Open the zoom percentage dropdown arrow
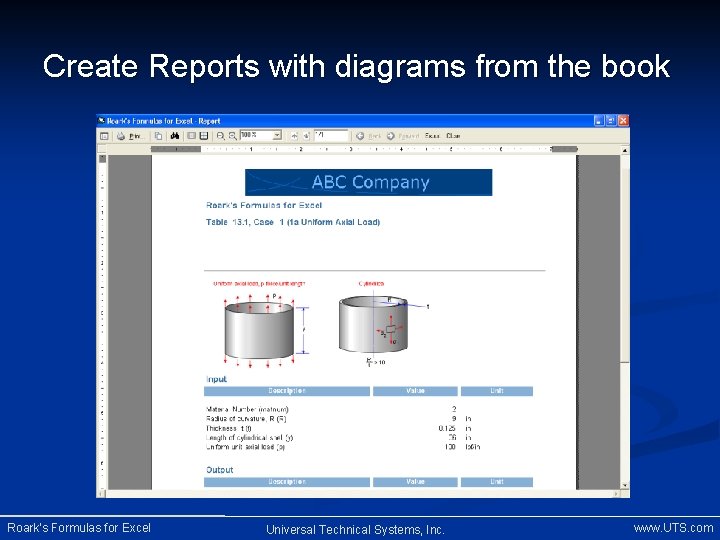Screen dimensions: 720x540 click(x=277, y=135)
